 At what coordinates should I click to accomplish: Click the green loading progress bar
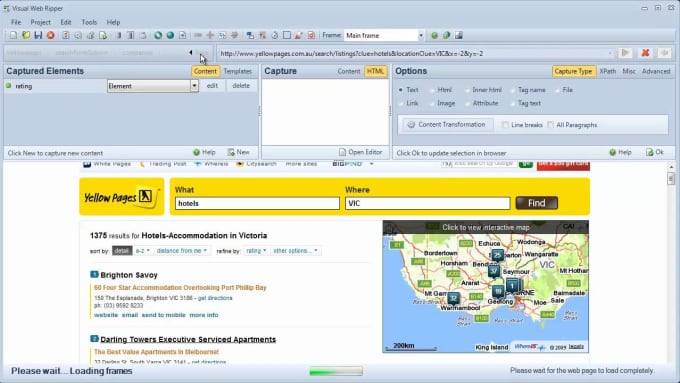click(x=336, y=371)
